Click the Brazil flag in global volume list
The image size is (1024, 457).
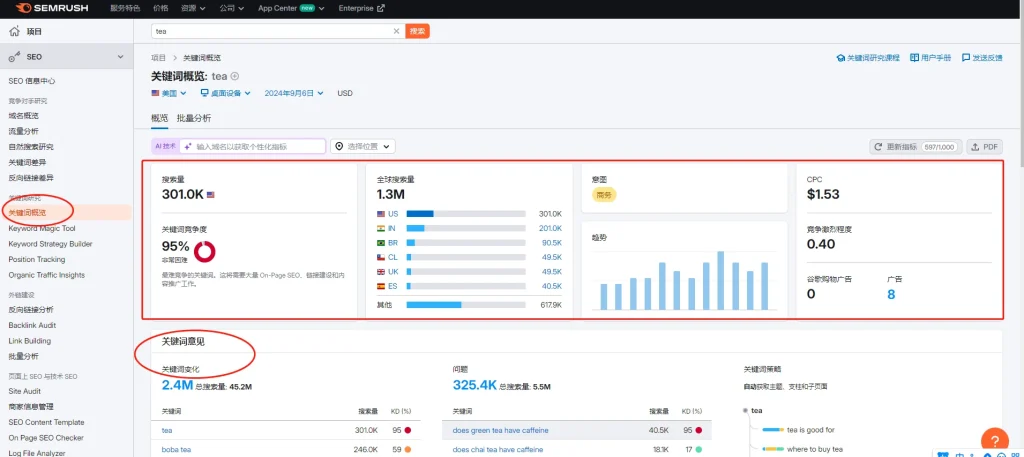pyautogui.click(x=381, y=243)
